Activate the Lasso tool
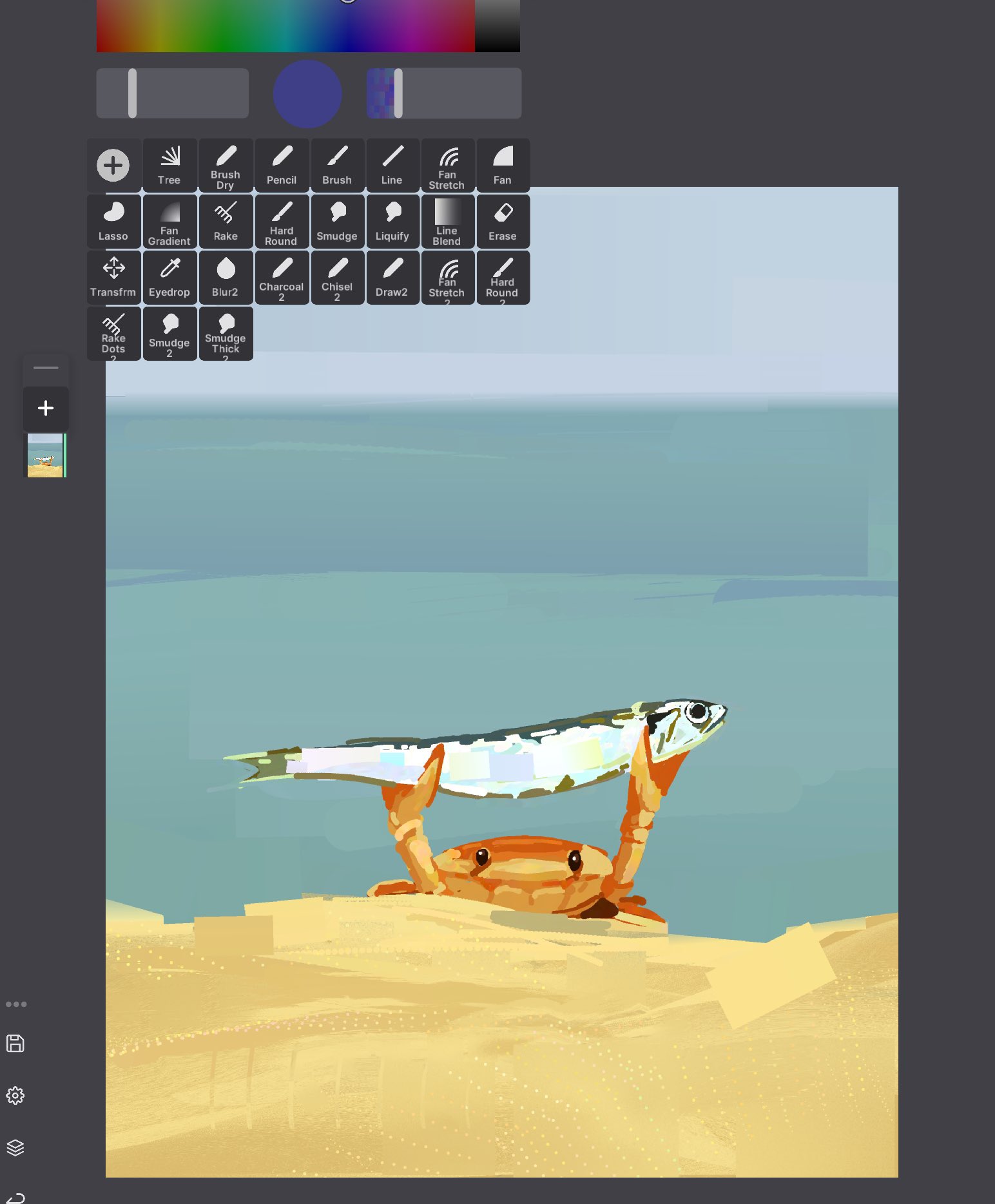995x1204 pixels. [x=113, y=221]
